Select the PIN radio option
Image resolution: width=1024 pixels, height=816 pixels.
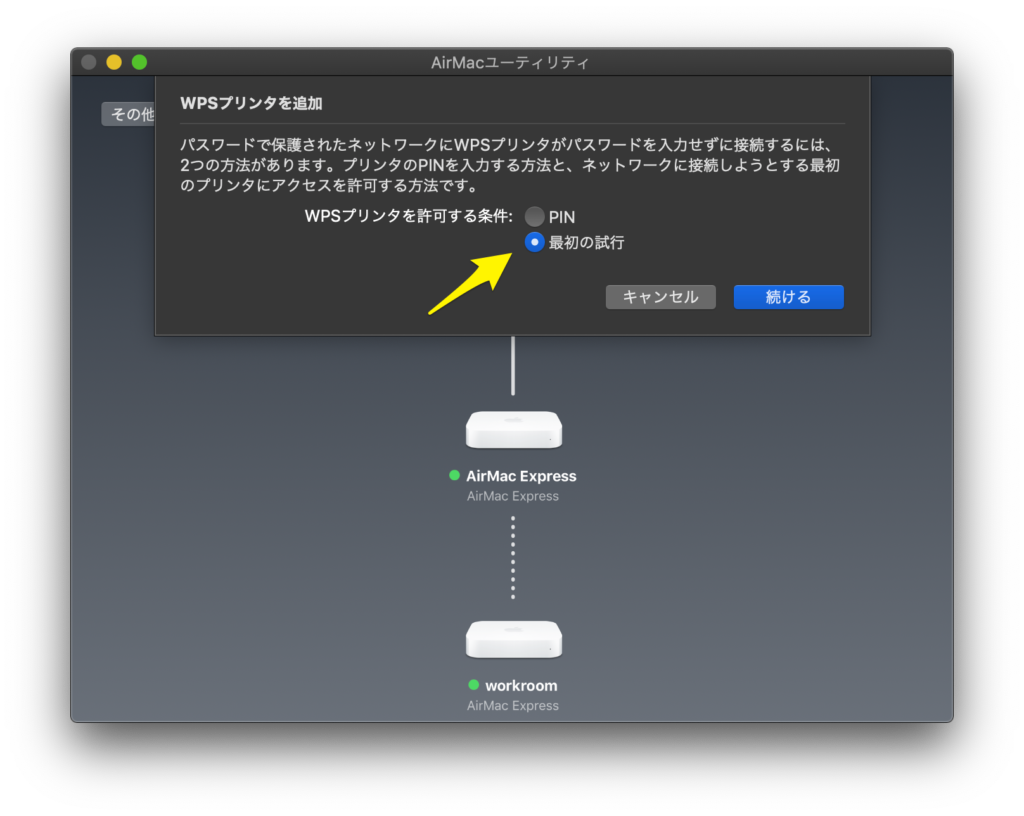click(x=534, y=217)
